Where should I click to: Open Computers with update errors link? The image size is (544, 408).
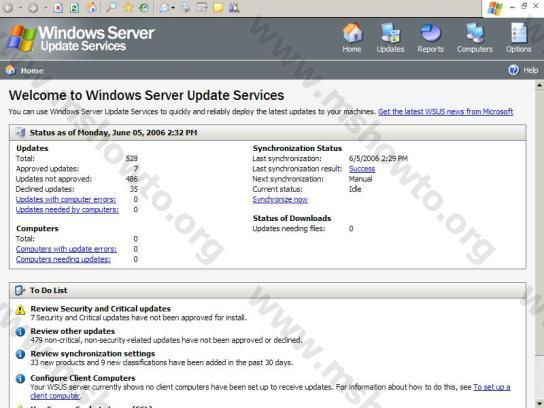(66, 249)
